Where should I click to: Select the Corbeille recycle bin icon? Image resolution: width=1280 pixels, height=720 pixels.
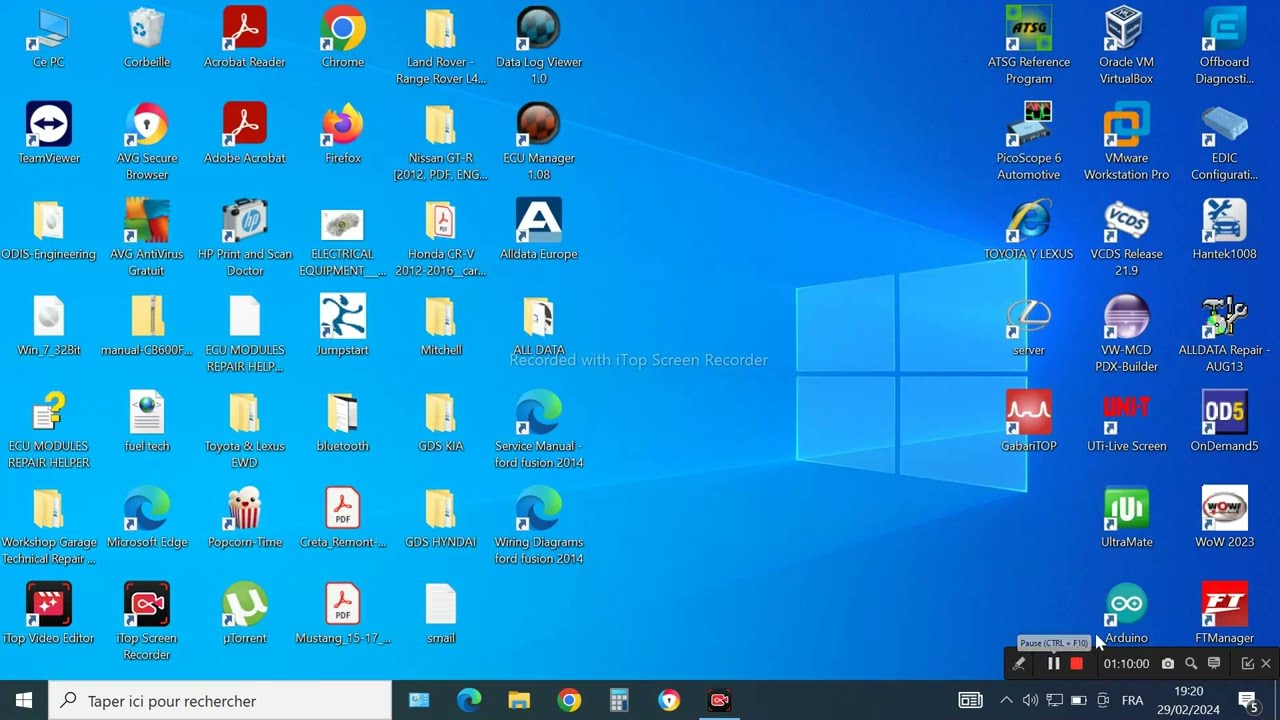[x=147, y=38]
